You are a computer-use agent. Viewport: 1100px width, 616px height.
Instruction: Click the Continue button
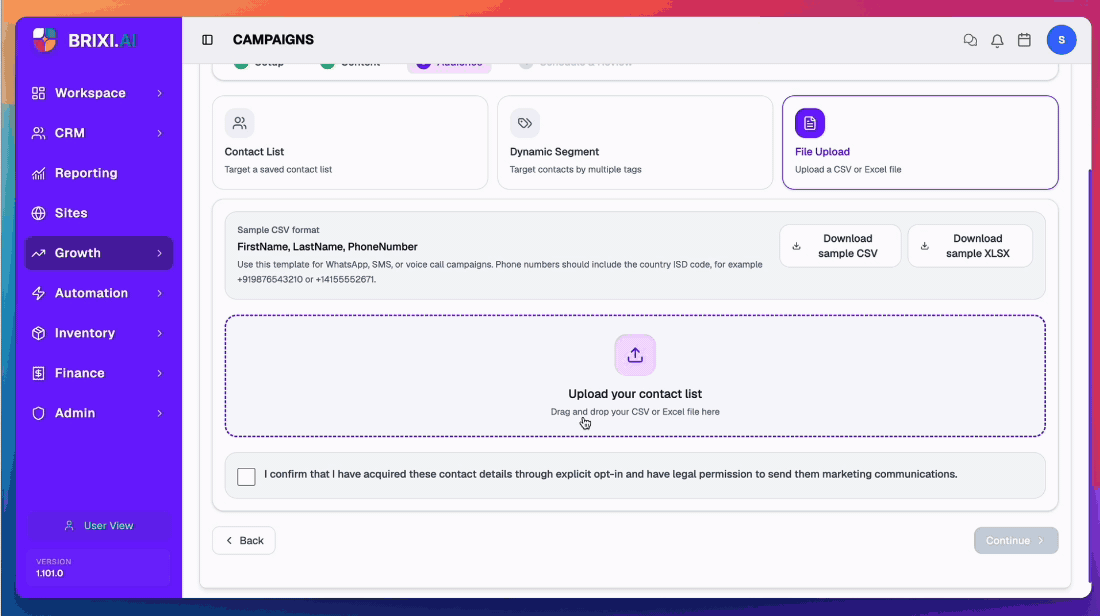click(x=1016, y=540)
